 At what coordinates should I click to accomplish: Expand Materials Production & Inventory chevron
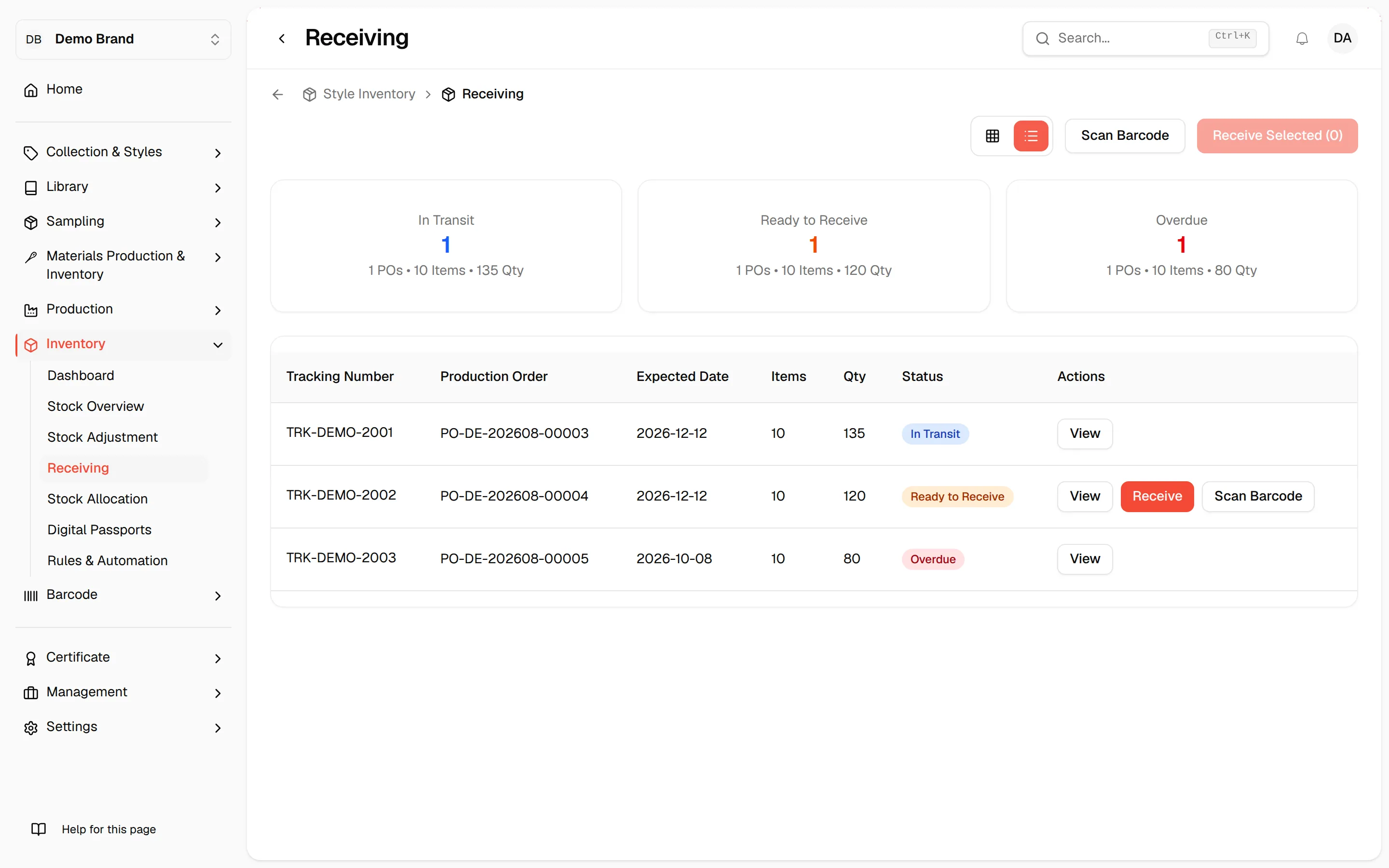[218, 257]
